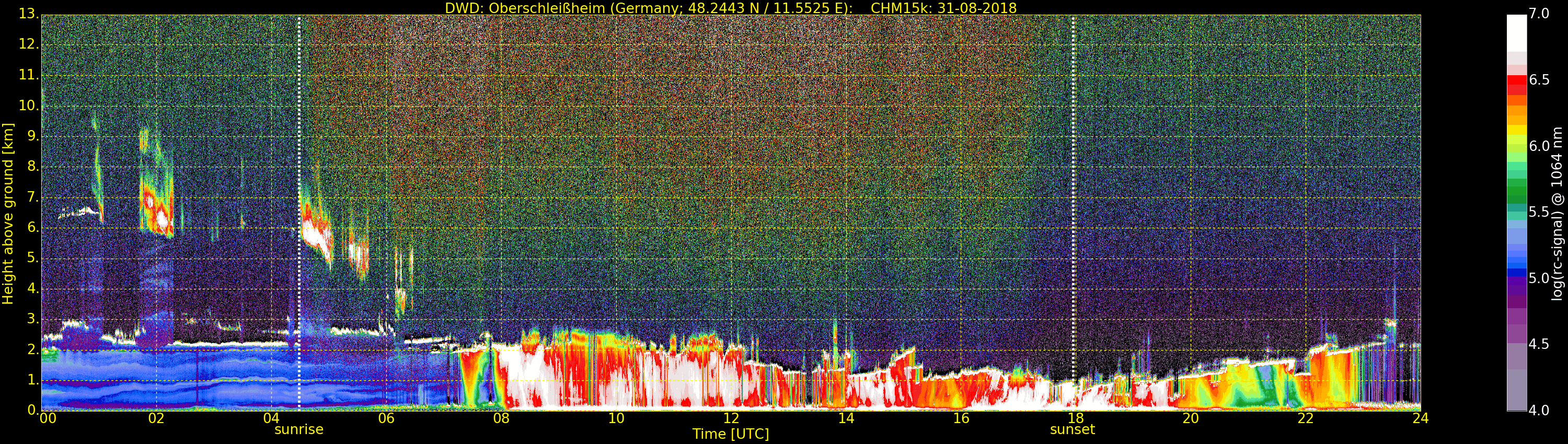Click the '4.5' colorbar tick label
Screen dimensions: 1568x444
pyautogui.click(x=1539, y=344)
